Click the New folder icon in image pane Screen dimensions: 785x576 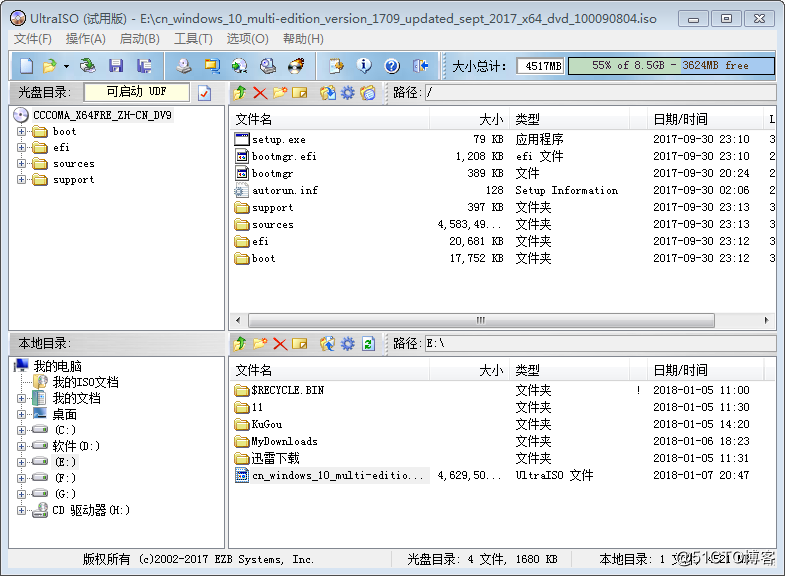tap(280, 93)
